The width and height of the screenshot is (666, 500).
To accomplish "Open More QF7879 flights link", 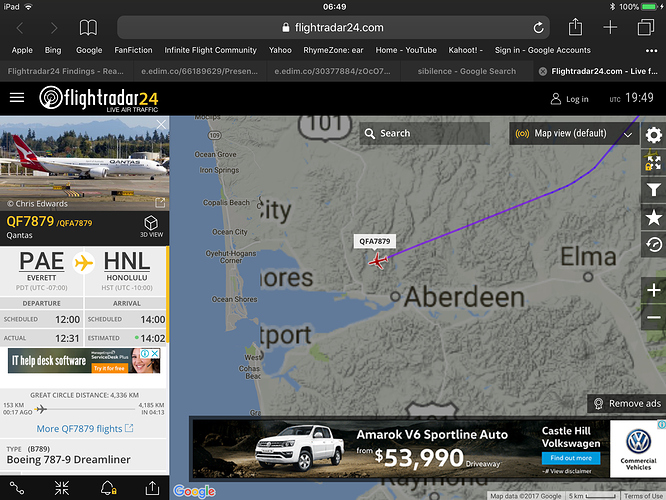I will coord(85,429).
